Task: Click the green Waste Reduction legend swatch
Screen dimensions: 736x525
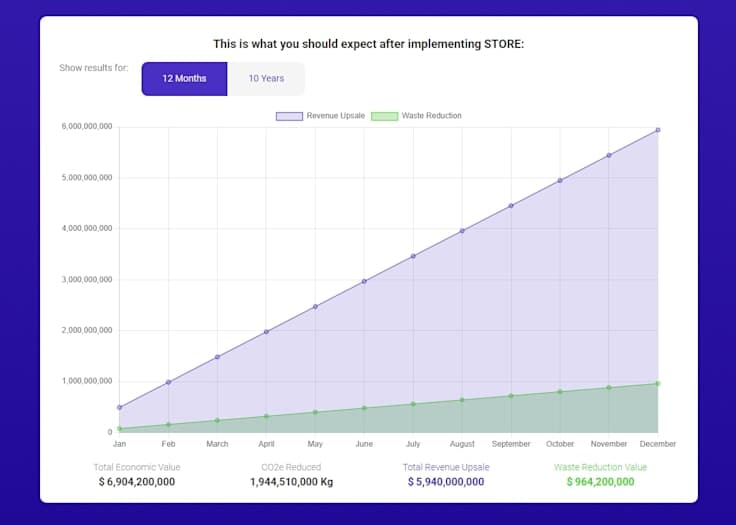Action: coord(384,116)
